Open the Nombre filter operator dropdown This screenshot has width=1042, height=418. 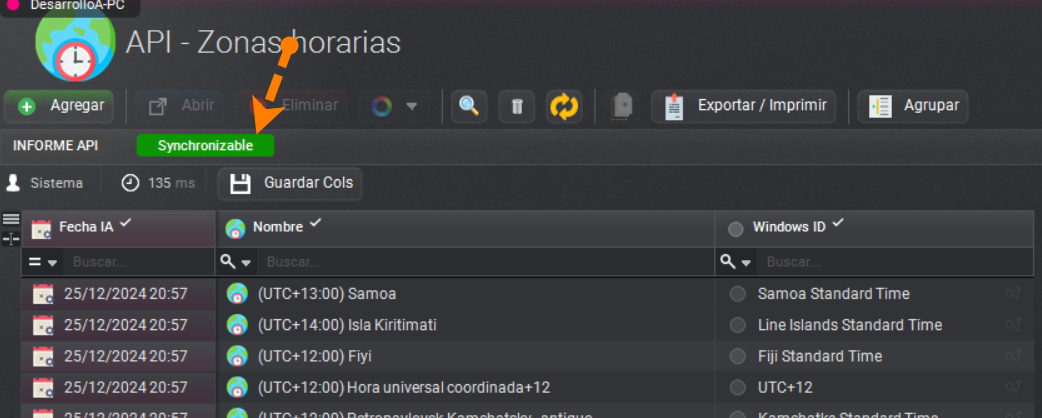tap(236, 262)
